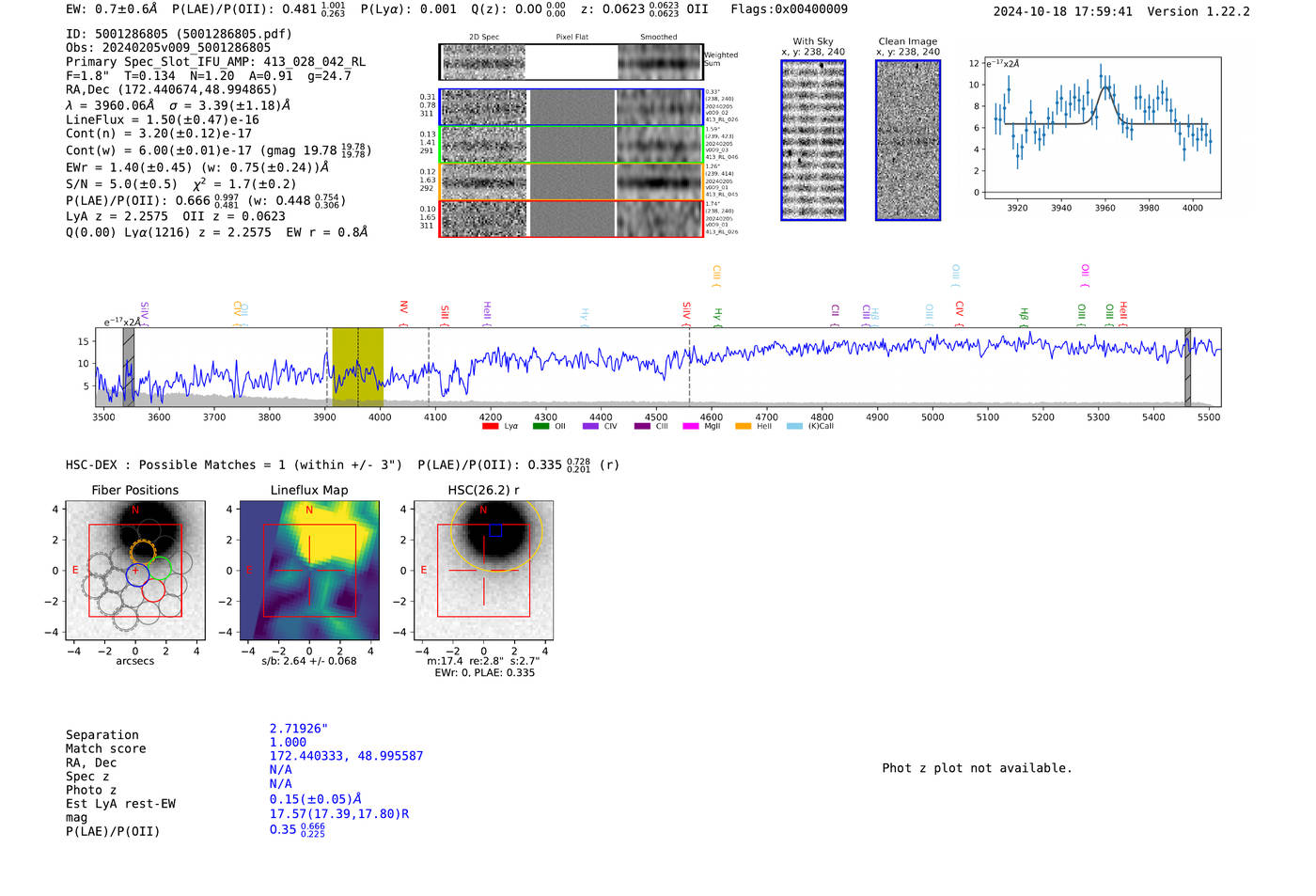Click the Est LyA rest-EW value 0.15(±0.05)Å
The image size is (1316, 896).
point(315,799)
